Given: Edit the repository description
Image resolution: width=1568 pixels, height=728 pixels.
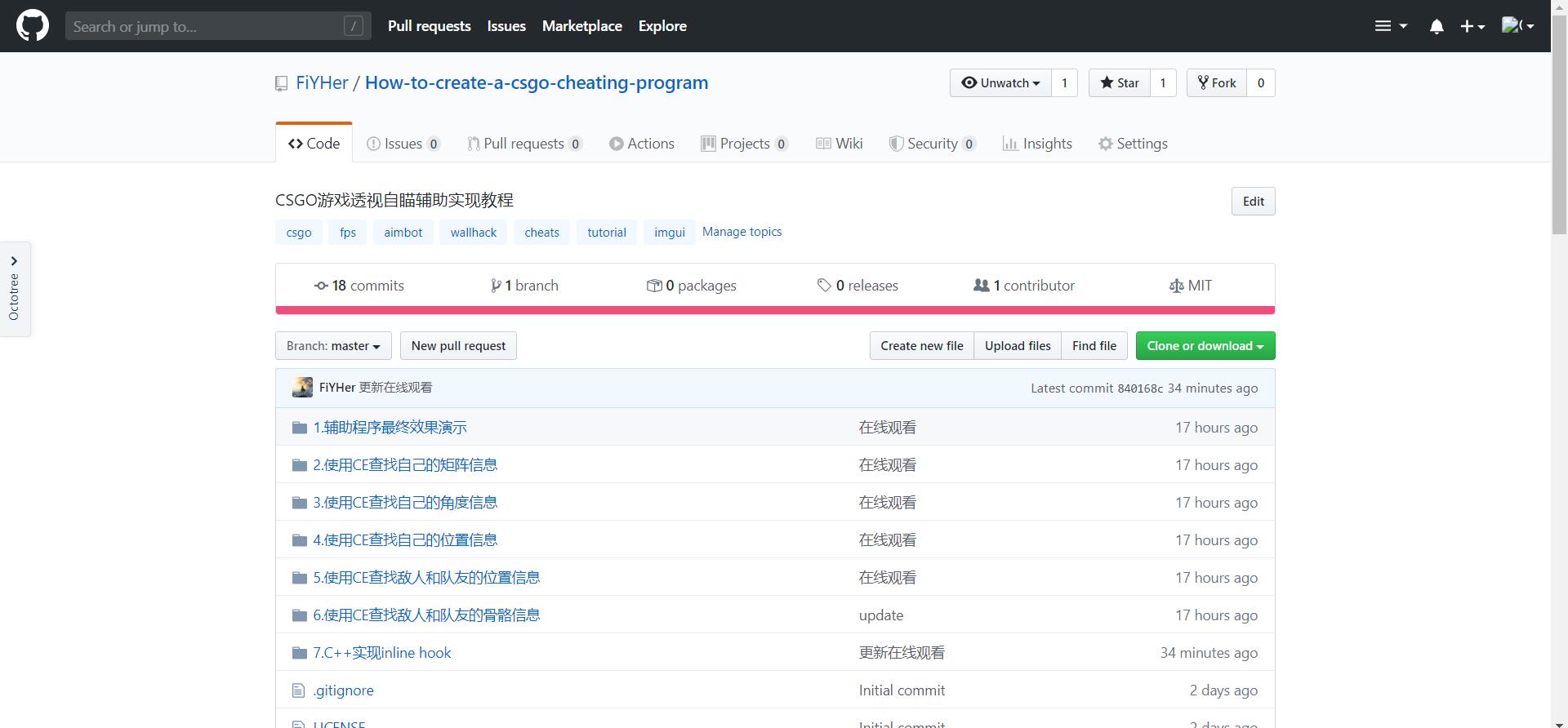Looking at the screenshot, I should [x=1254, y=202].
